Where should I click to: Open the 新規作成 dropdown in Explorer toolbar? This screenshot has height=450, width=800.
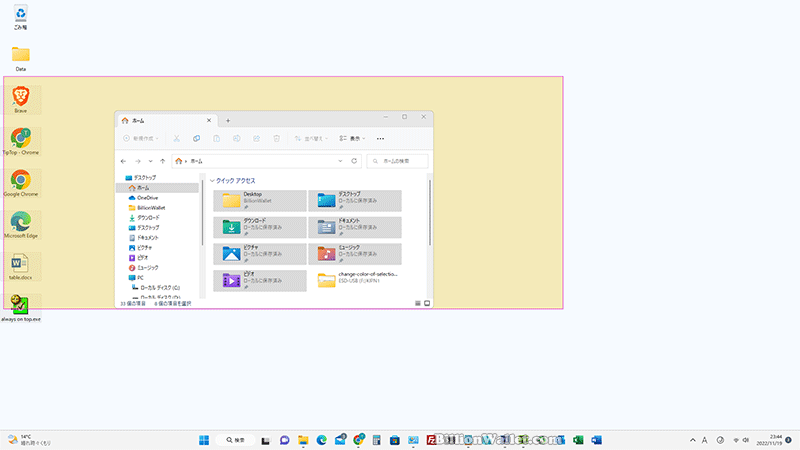tap(141, 138)
